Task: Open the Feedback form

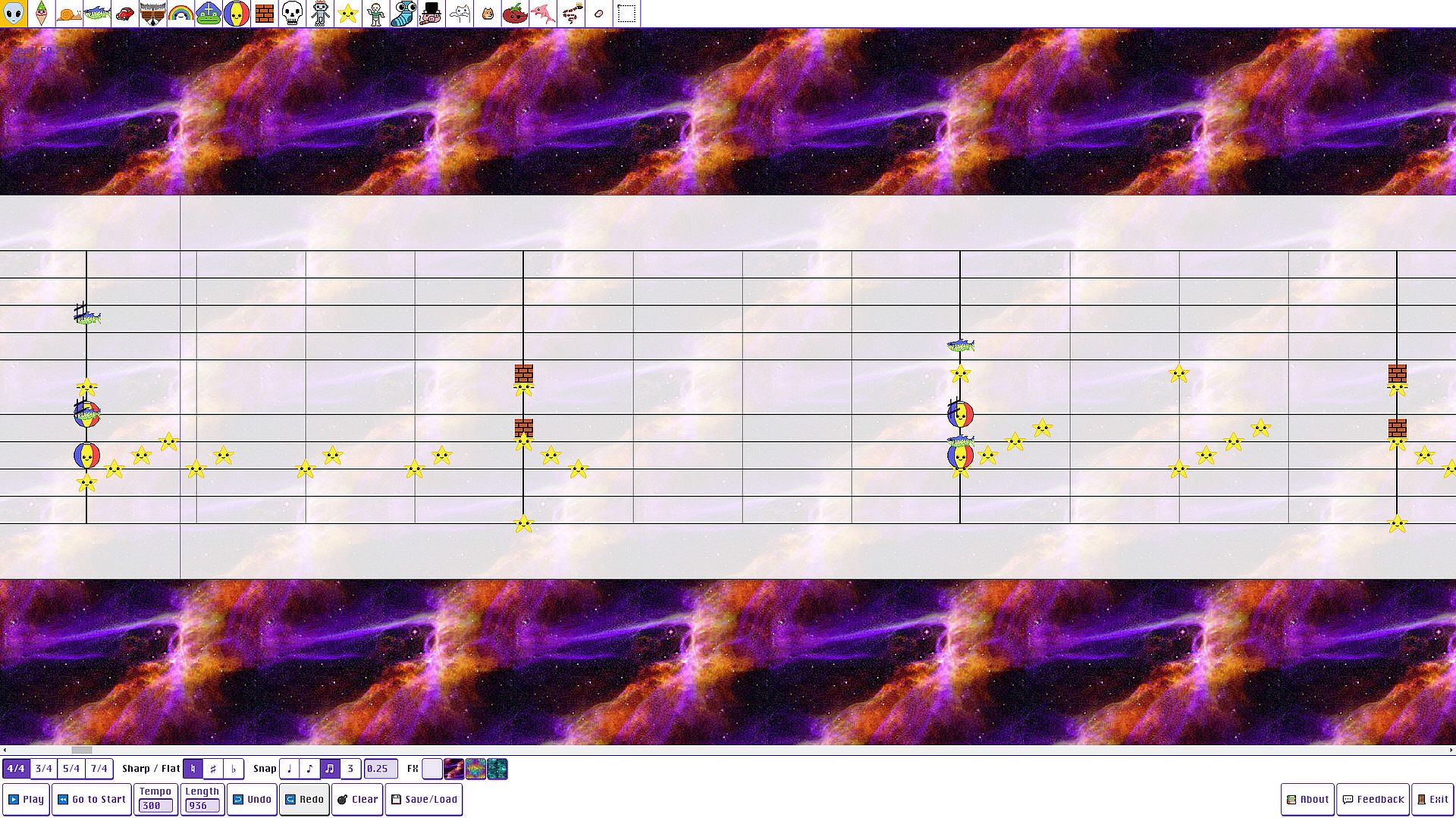Action: pos(1373,799)
